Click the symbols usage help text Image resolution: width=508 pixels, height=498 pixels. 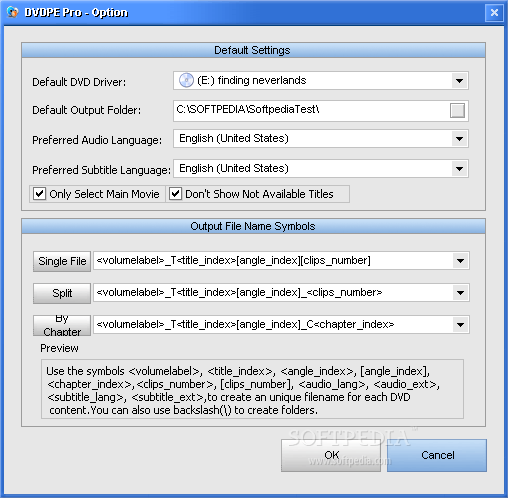coord(243,390)
